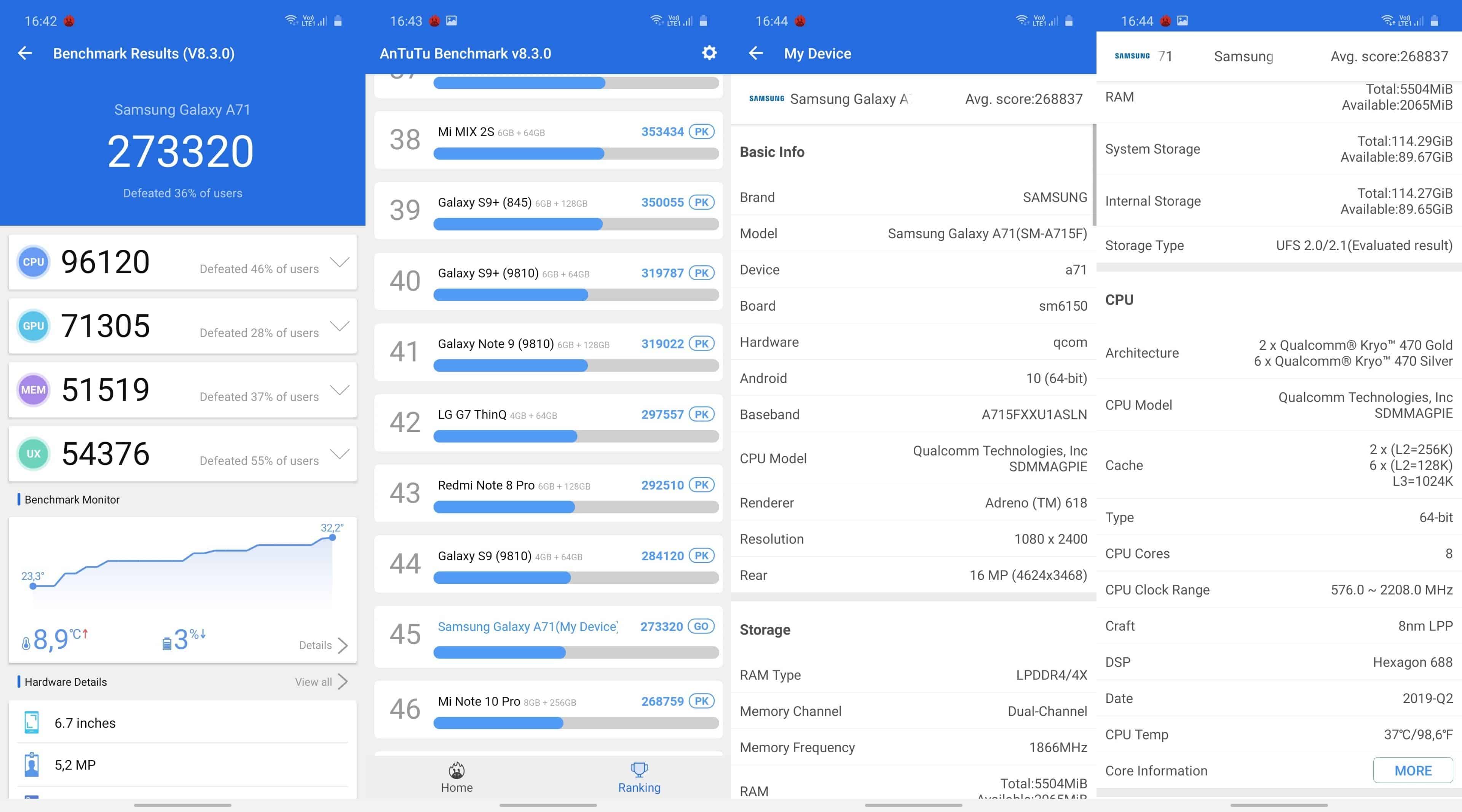Expand the GPU score 71305 row
The width and height of the screenshot is (1462, 812).
(339, 326)
